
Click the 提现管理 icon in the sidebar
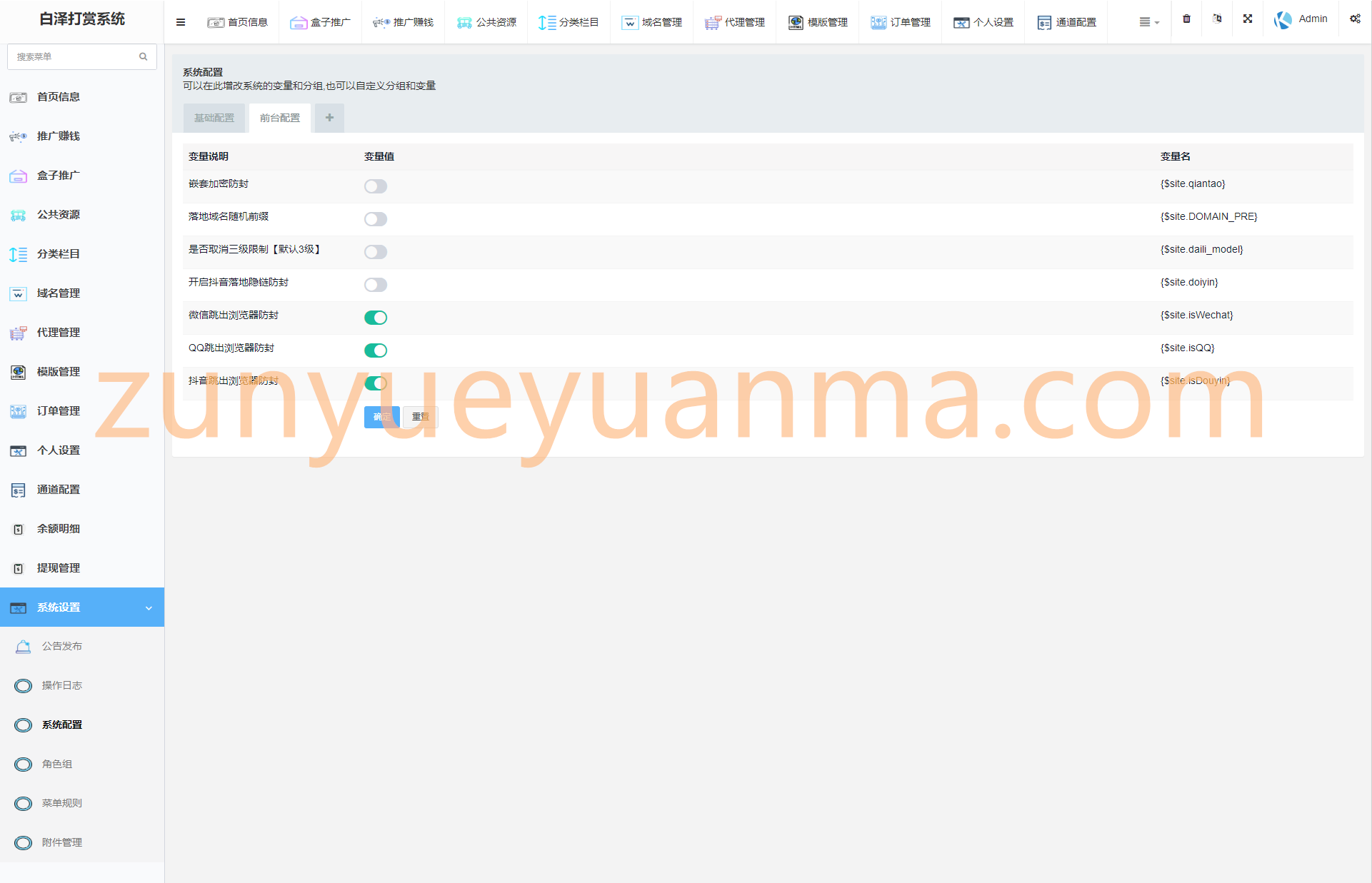pyautogui.click(x=19, y=568)
